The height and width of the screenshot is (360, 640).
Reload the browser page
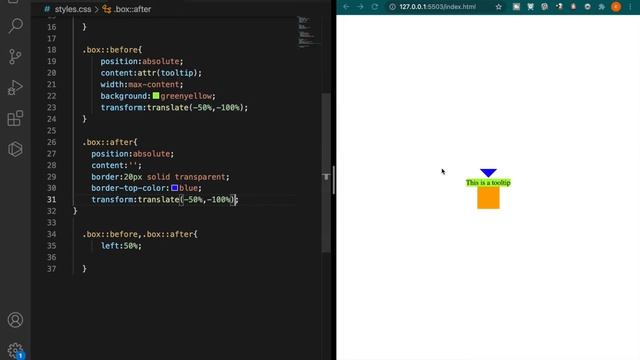(x=374, y=7)
